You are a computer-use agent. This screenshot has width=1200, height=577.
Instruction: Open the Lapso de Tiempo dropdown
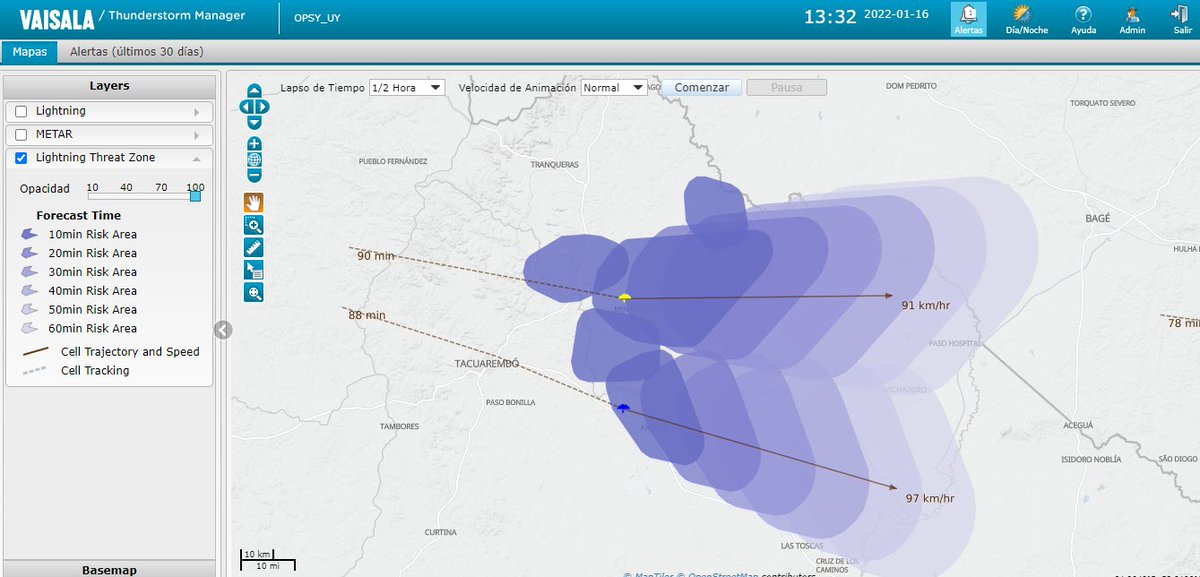(407, 87)
